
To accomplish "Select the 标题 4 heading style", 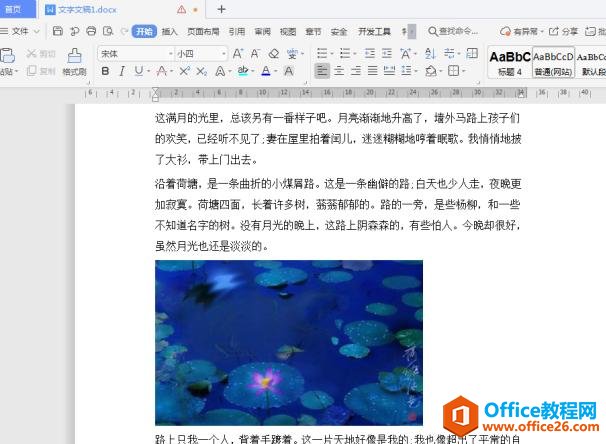I will [510, 62].
